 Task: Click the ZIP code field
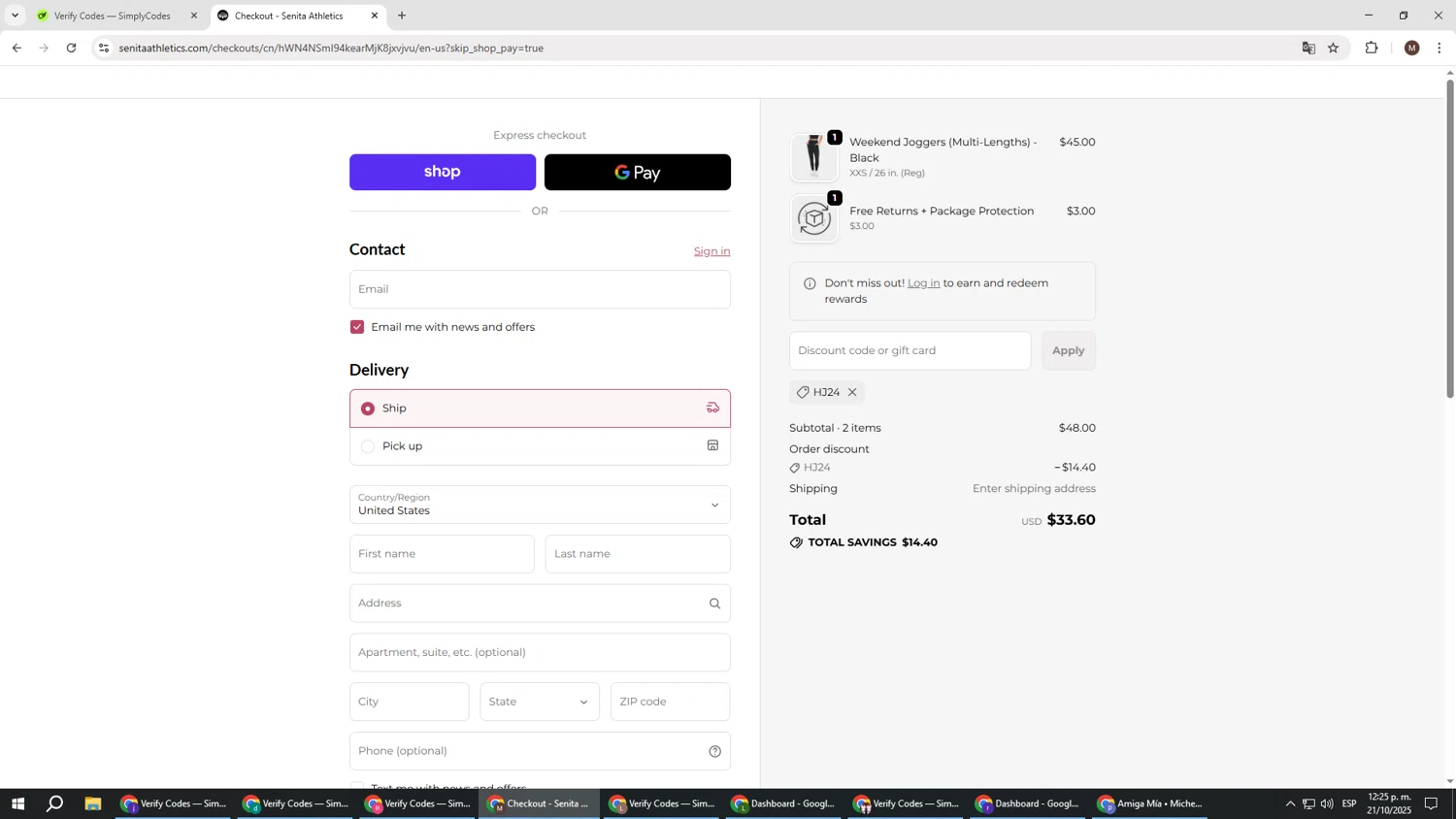tap(670, 702)
